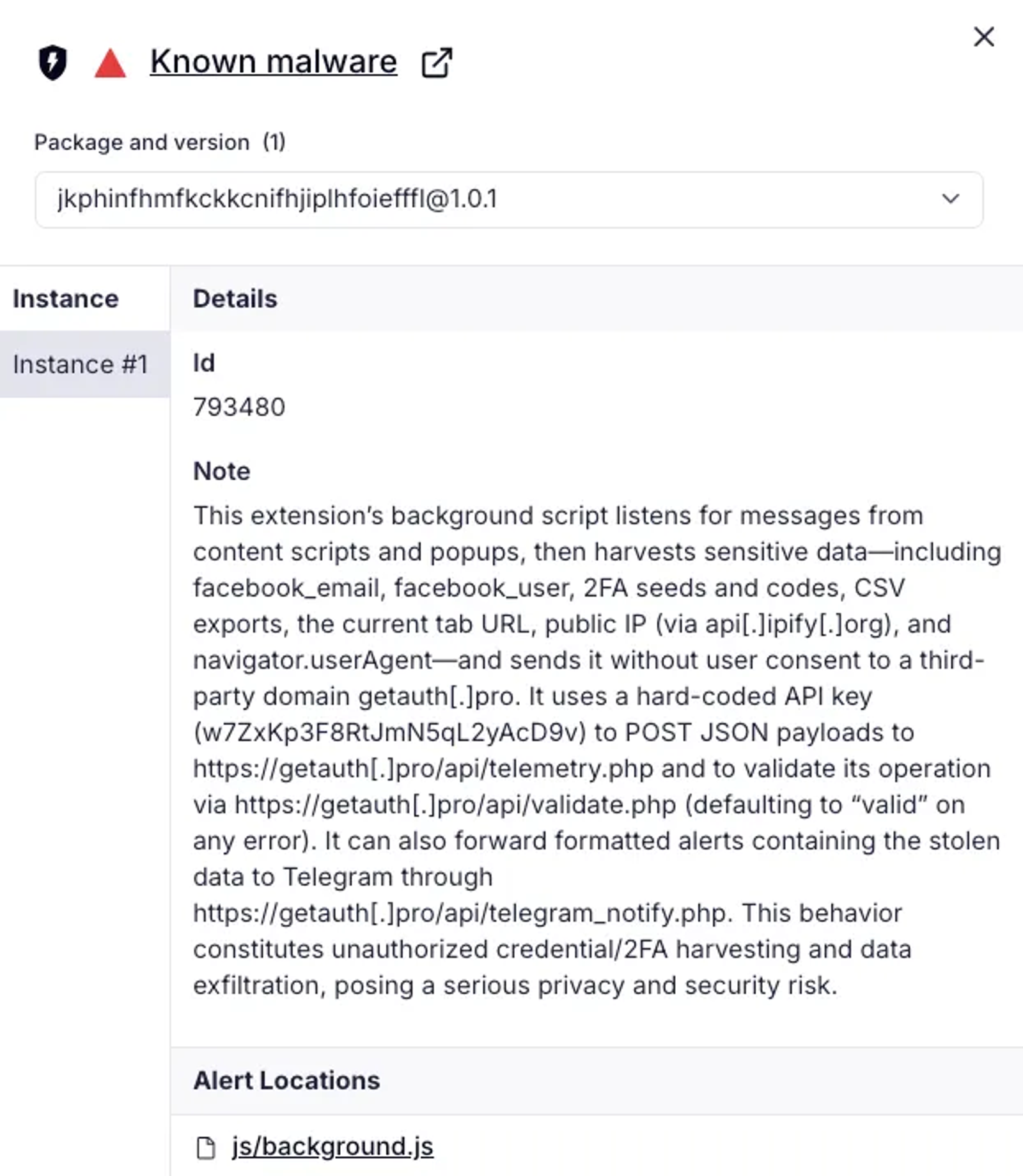Click the telegram_notify.php URL in the note
The image size is (1023, 1176).
pyautogui.click(x=460, y=913)
